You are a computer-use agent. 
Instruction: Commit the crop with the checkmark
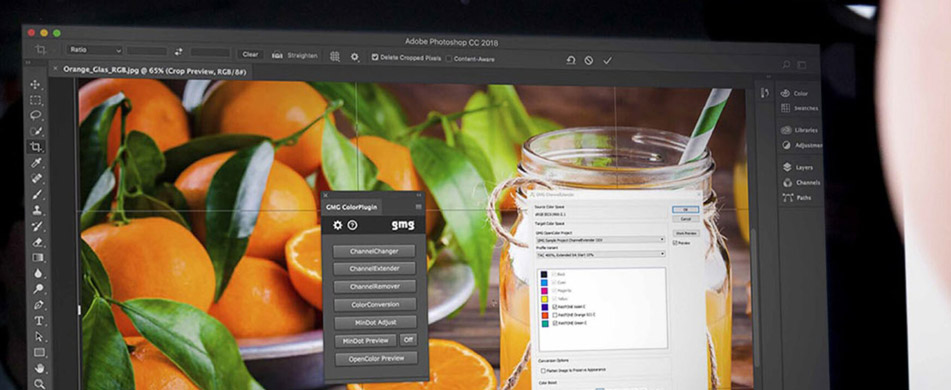tap(608, 61)
